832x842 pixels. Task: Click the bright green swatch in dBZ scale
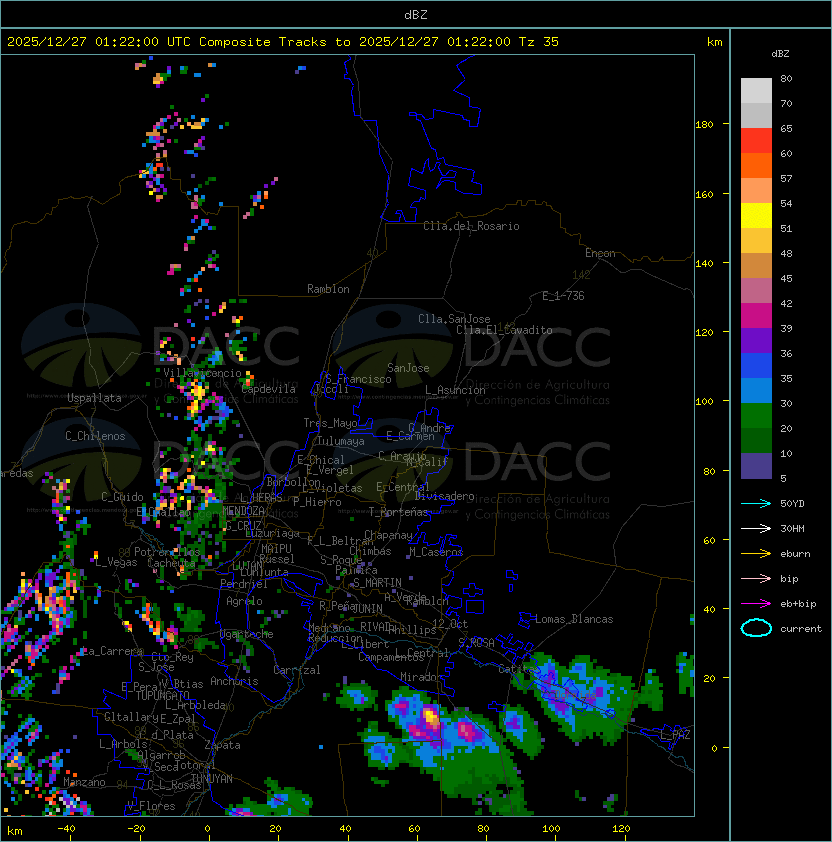pyautogui.click(x=756, y=416)
